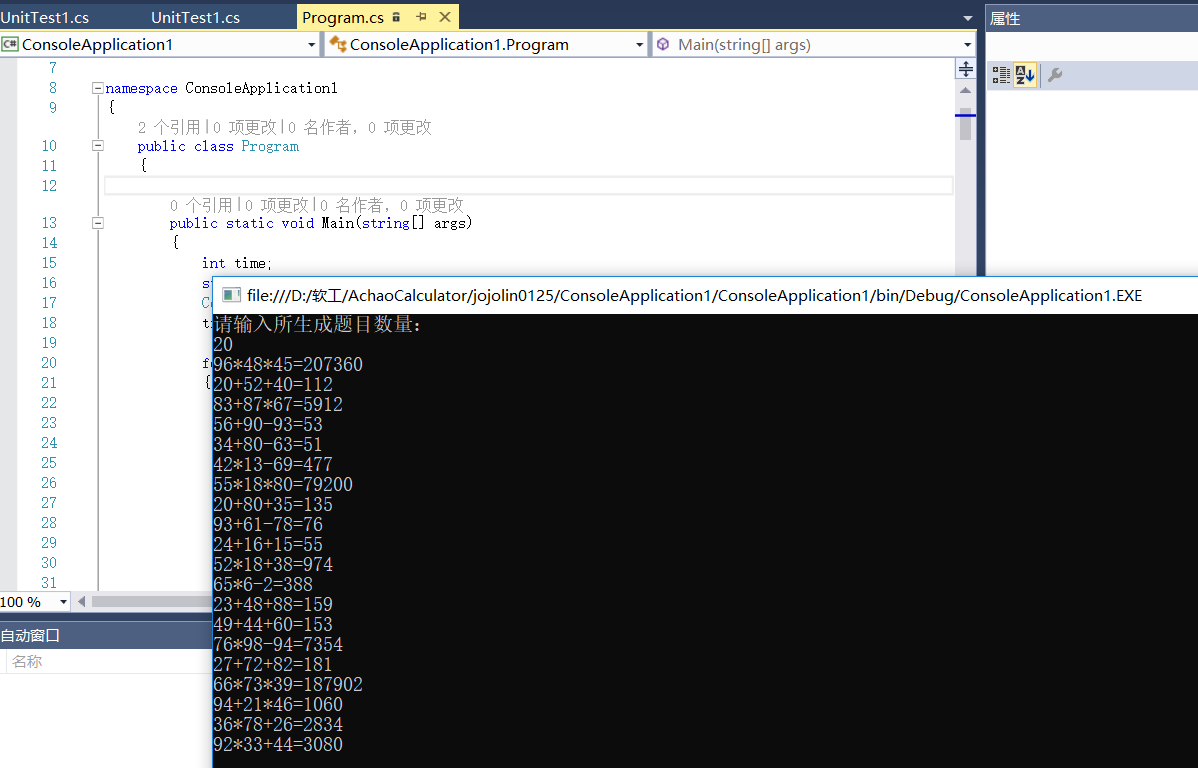Click the console window application icon
Viewport: 1198px width, 768px height.
tap(232, 295)
